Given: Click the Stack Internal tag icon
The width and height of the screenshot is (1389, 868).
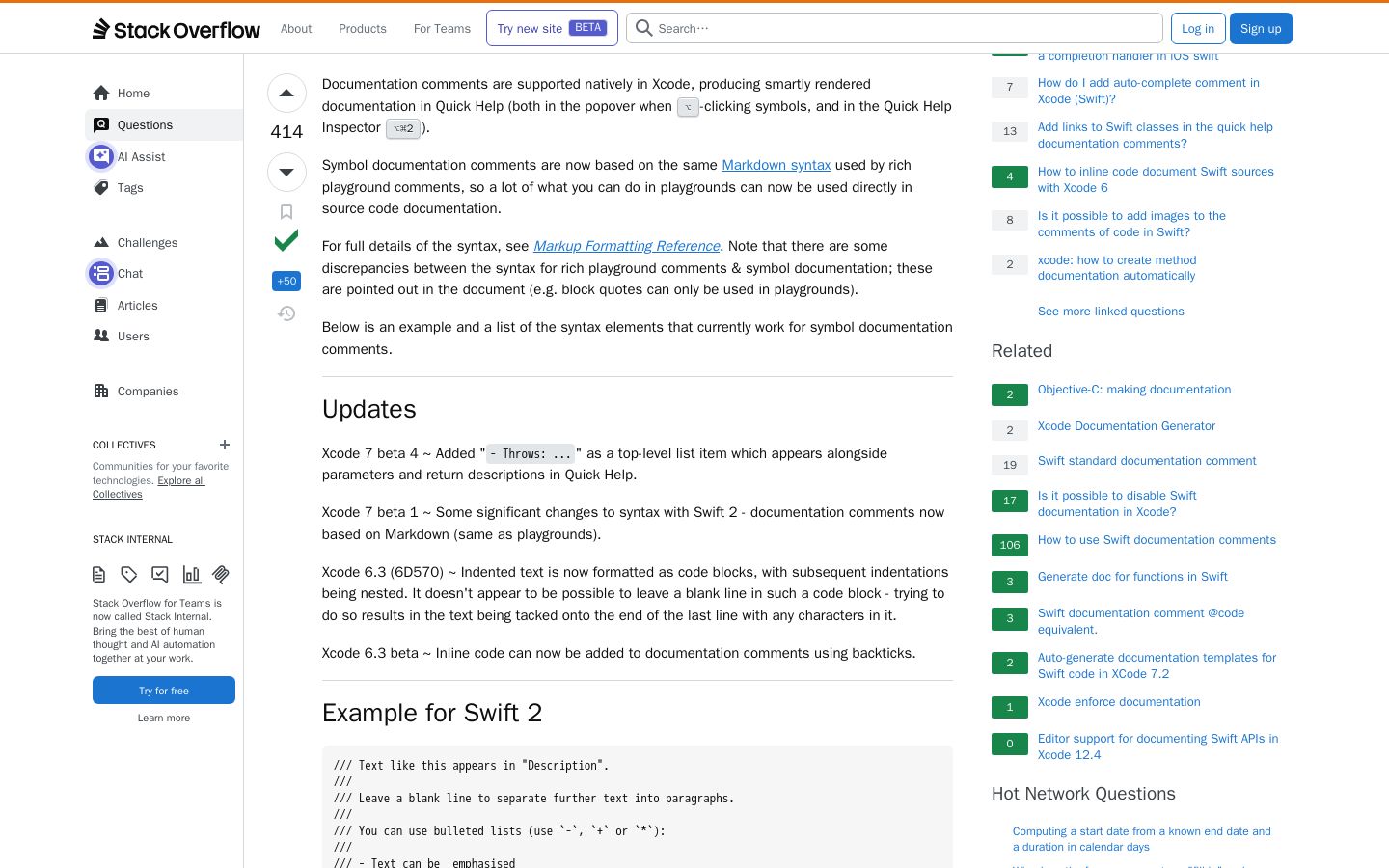Looking at the screenshot, I should [129, 575].
